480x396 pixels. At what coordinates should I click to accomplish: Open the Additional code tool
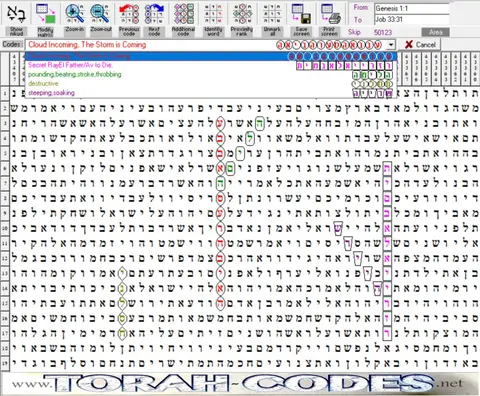[x=183, y=15]
